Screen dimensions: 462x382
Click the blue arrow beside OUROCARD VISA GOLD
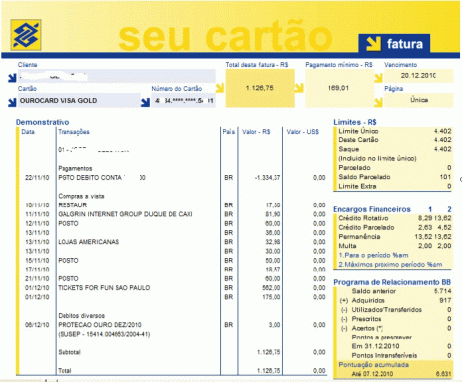tap(12, 102)
